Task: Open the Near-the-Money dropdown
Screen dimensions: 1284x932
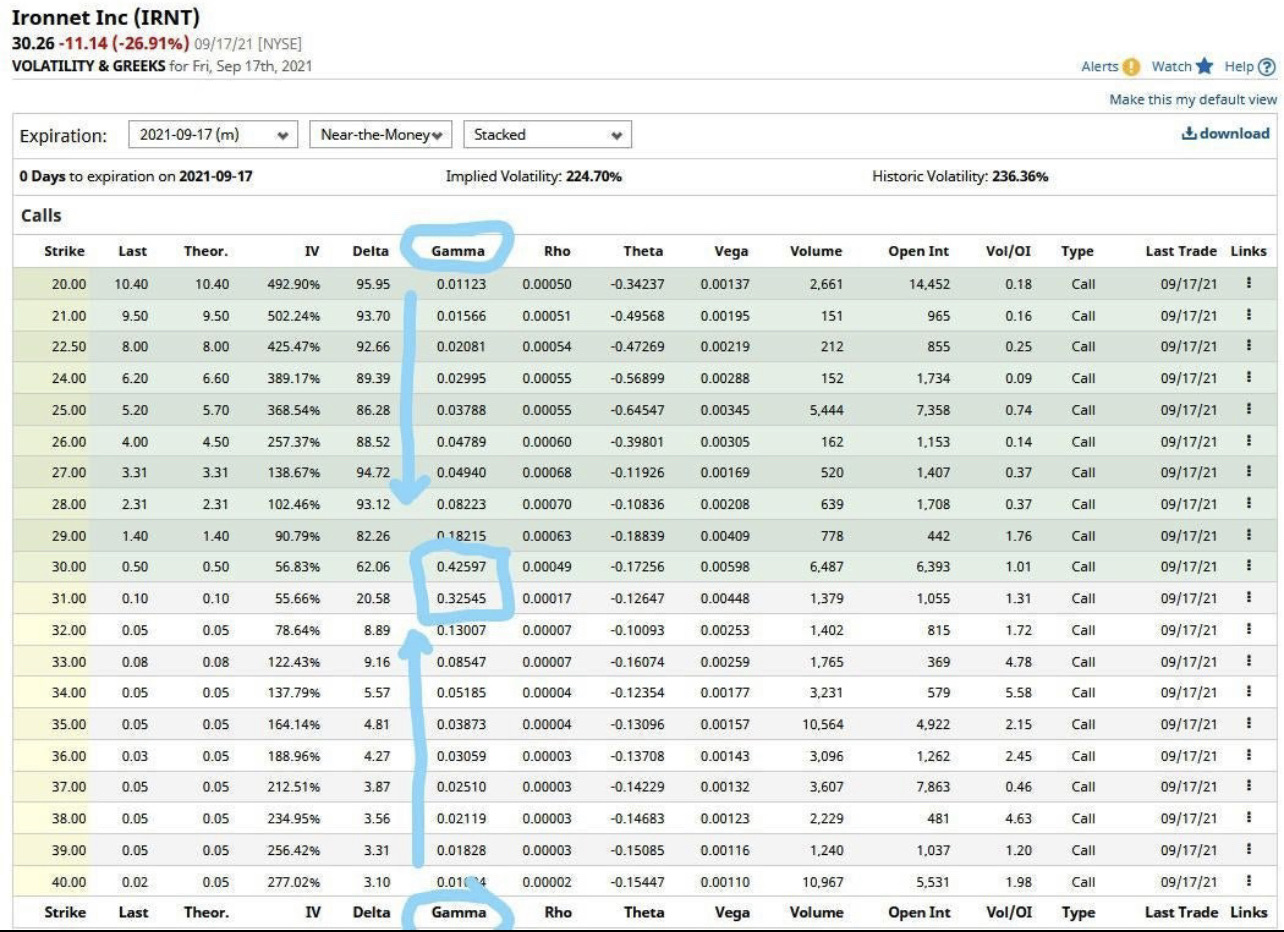Action: point(382,134)
